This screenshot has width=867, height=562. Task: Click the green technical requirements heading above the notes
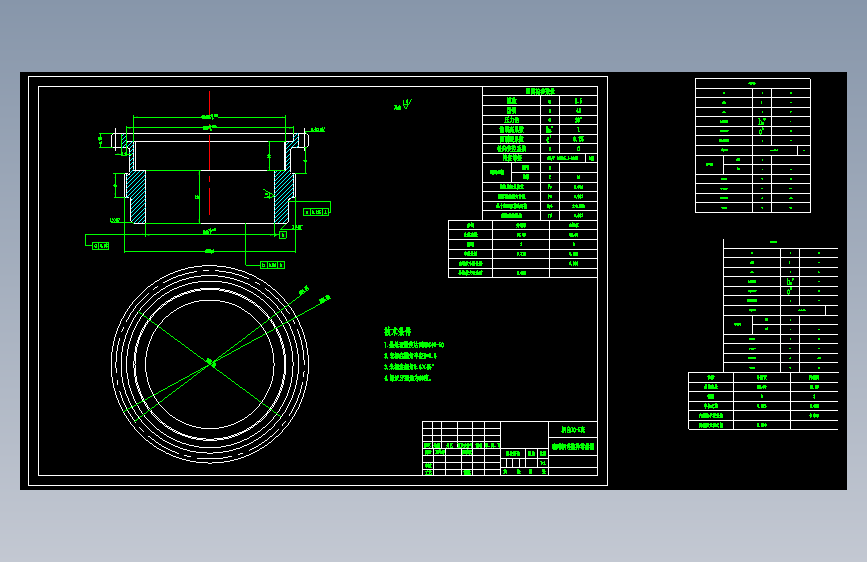click(398, 331)
